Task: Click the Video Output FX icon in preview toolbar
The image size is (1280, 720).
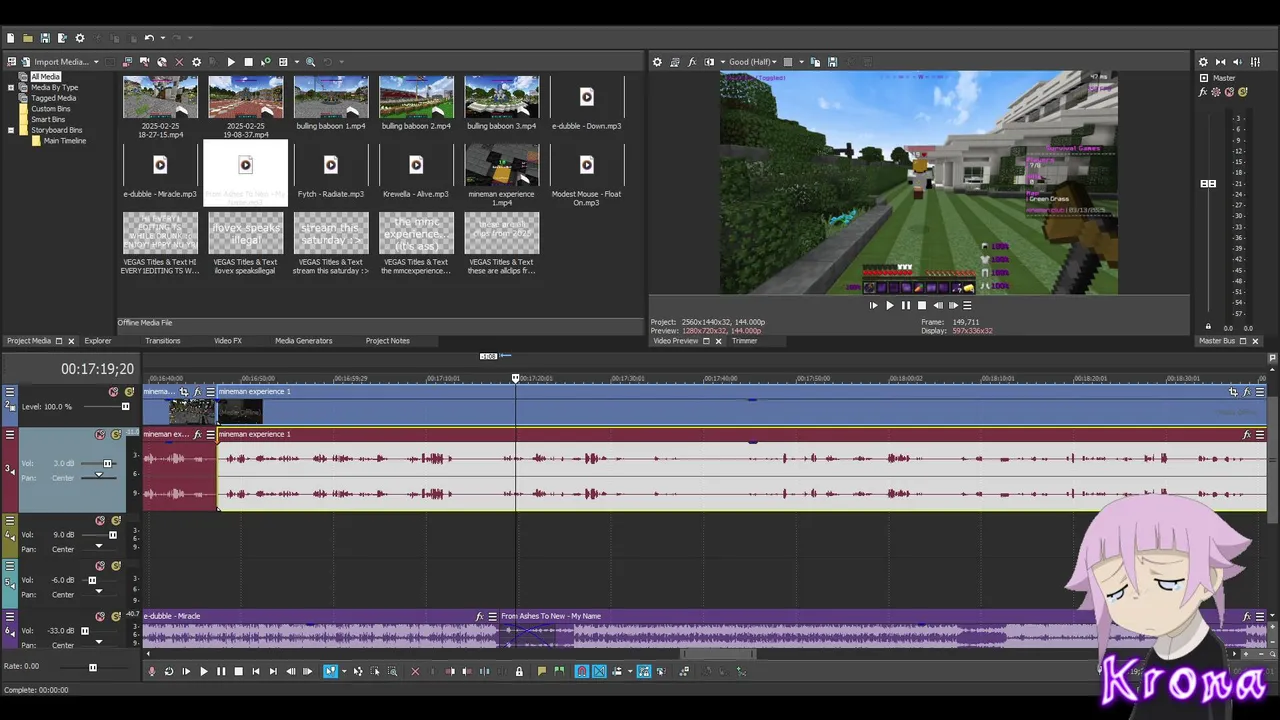Action: (692, 62)
